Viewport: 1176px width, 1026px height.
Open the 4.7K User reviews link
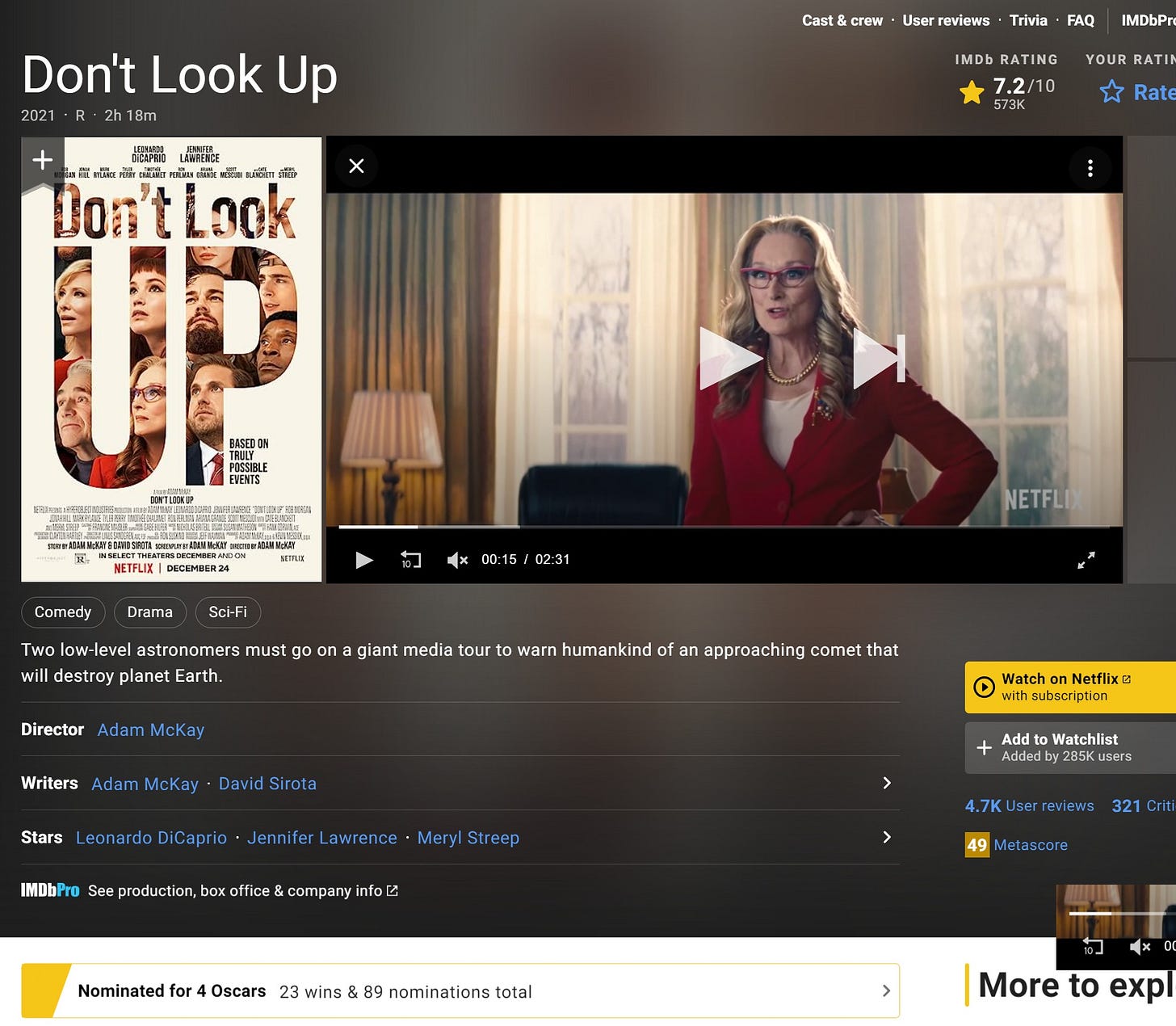tap(1029, 805)
